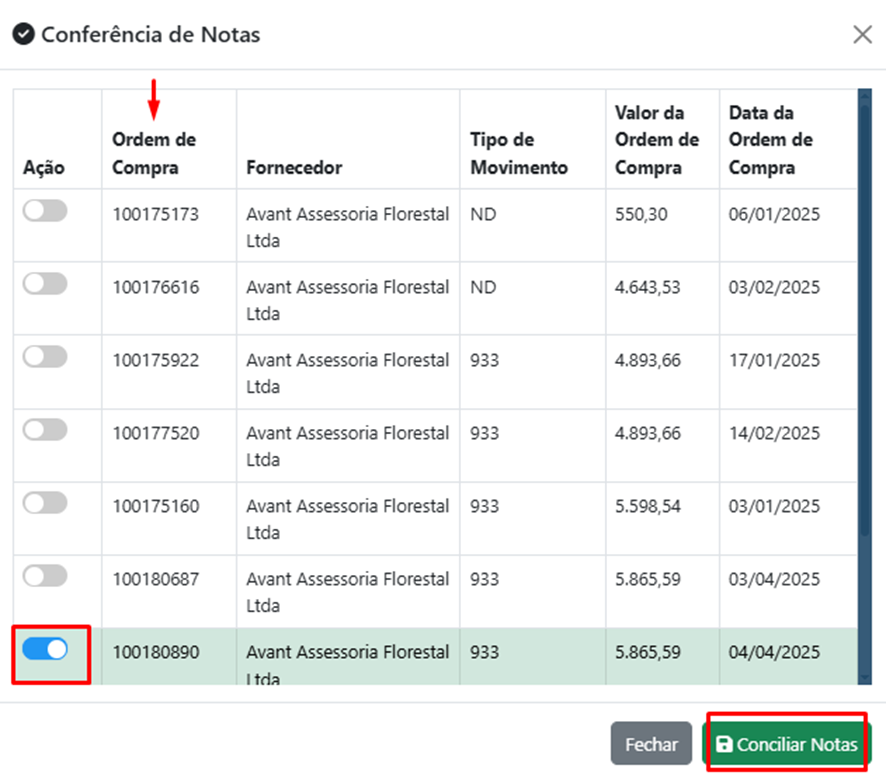
Task: Click the save icon in Conciliar Notas
Action: point(725,745)
